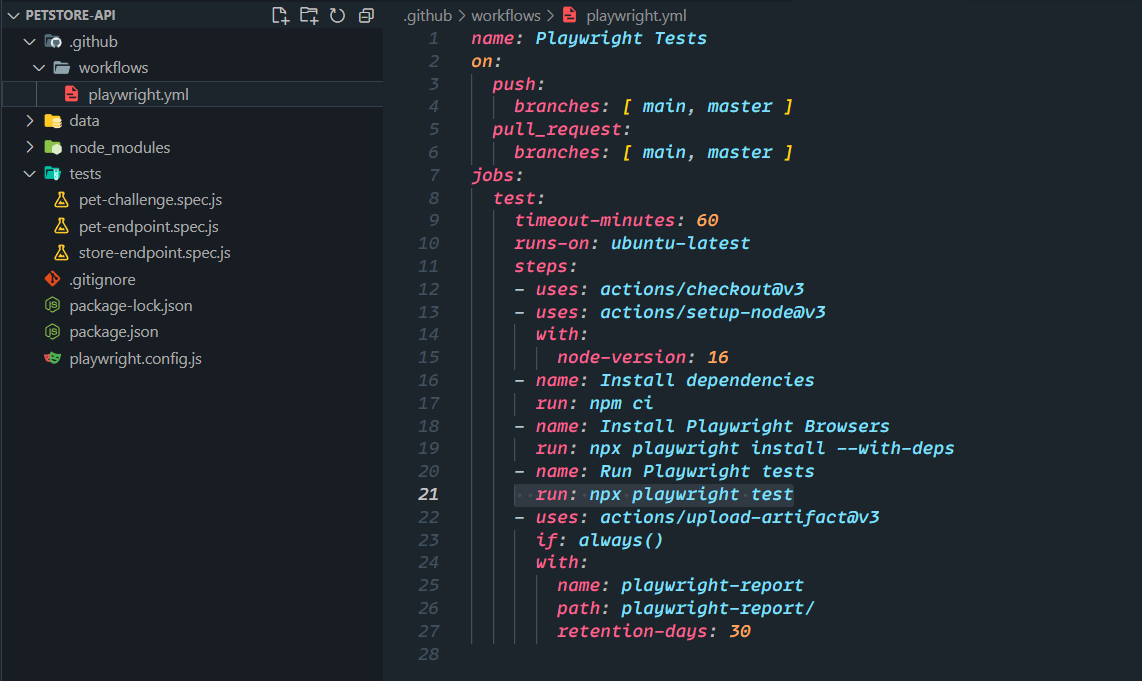Click line number 28 in the gutter
Image resolution: width=1142 pixels, height=681 pixels.
coord(428,654)
